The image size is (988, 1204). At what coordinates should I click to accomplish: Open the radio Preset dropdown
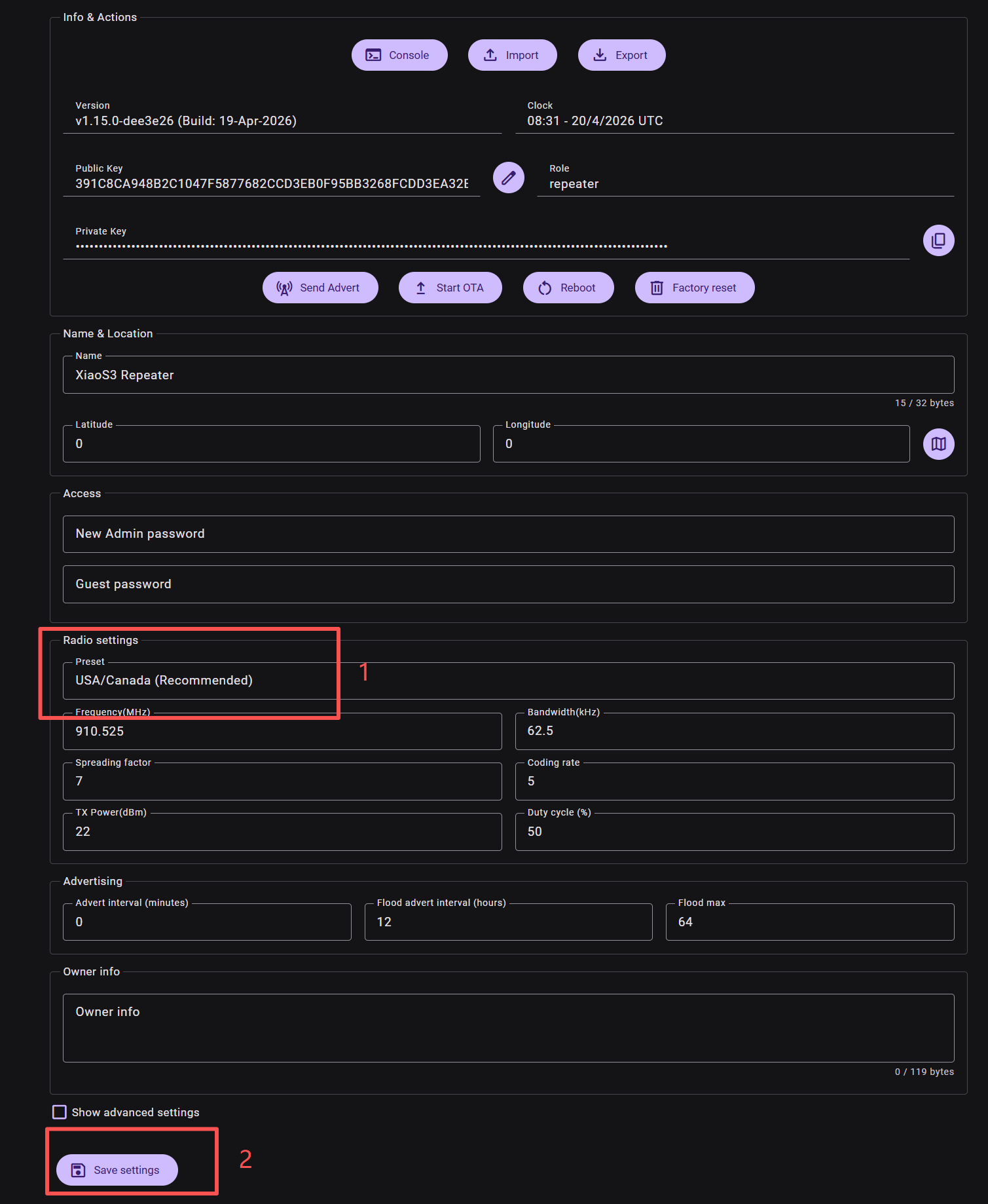[x=508, y=681]
